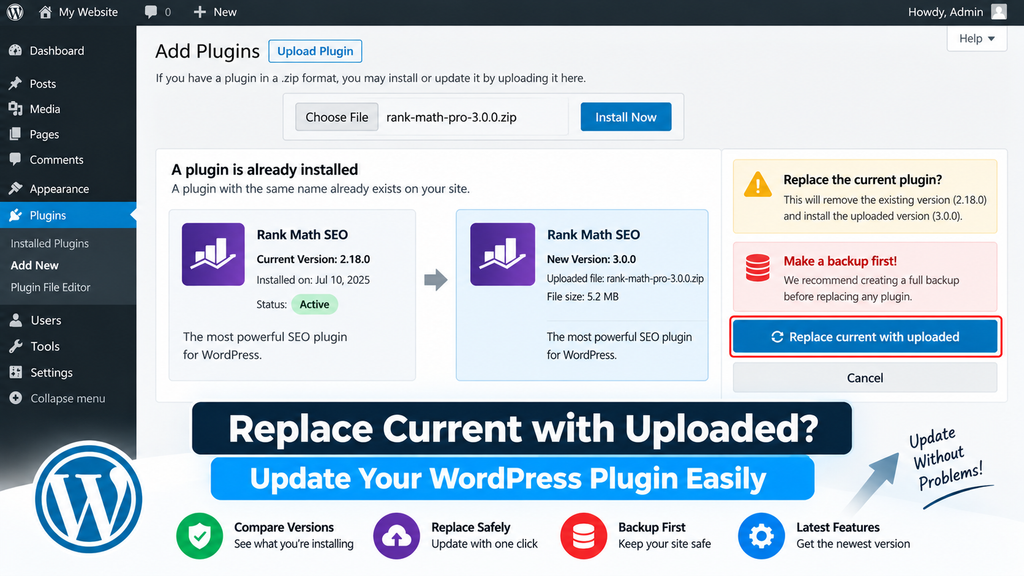This screenshot has height=576, width=1024.
Task: Click 'File size: 5.2 MB' text
Action: click(583, 296)
